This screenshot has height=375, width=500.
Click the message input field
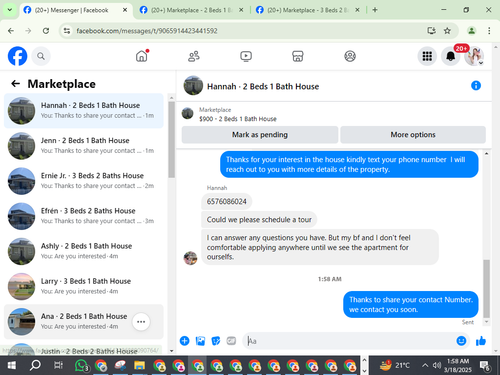click(350, 341)
